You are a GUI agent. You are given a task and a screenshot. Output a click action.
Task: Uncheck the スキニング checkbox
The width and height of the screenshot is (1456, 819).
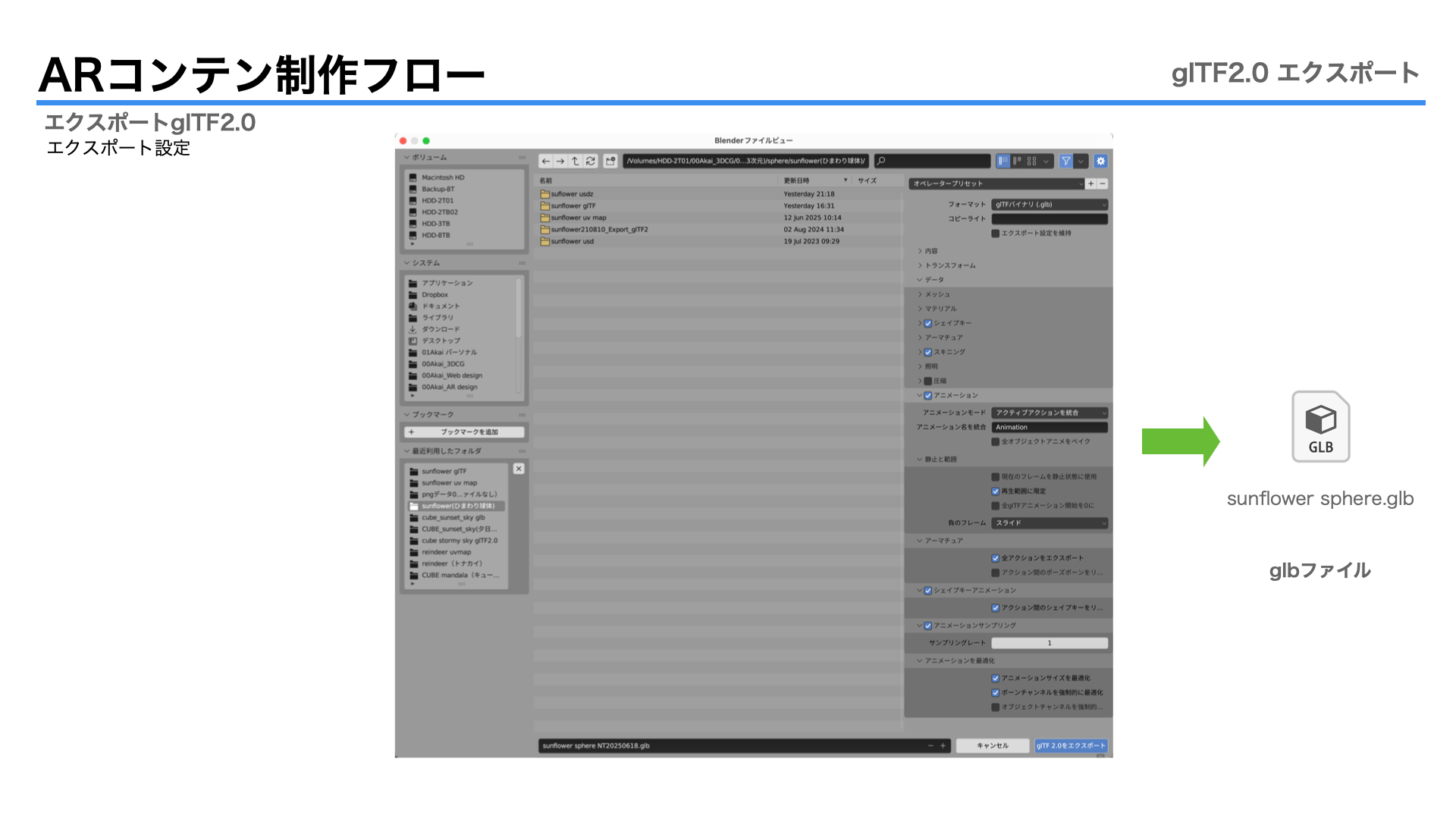point(927,352)
